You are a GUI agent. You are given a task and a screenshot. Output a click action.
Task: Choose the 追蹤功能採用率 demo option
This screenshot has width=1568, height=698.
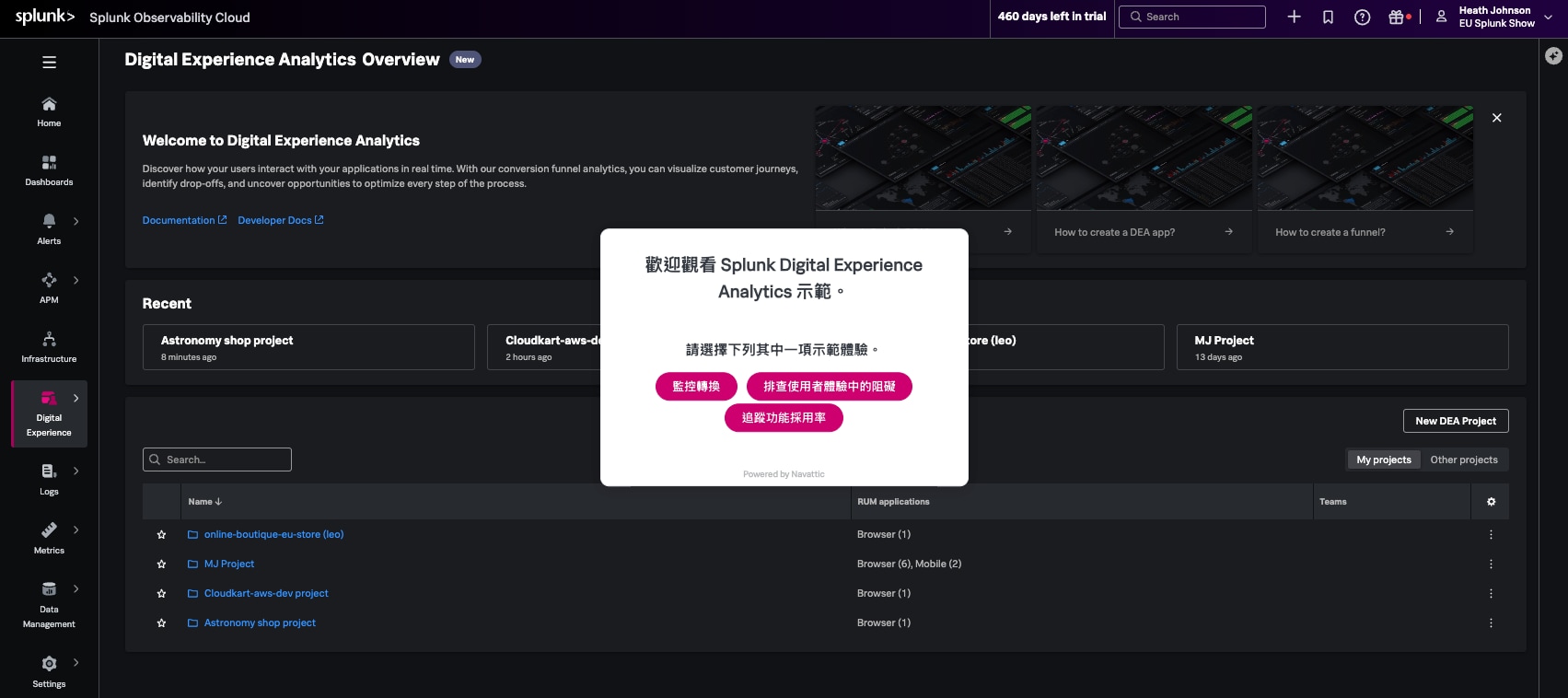[x=784, y=418]
